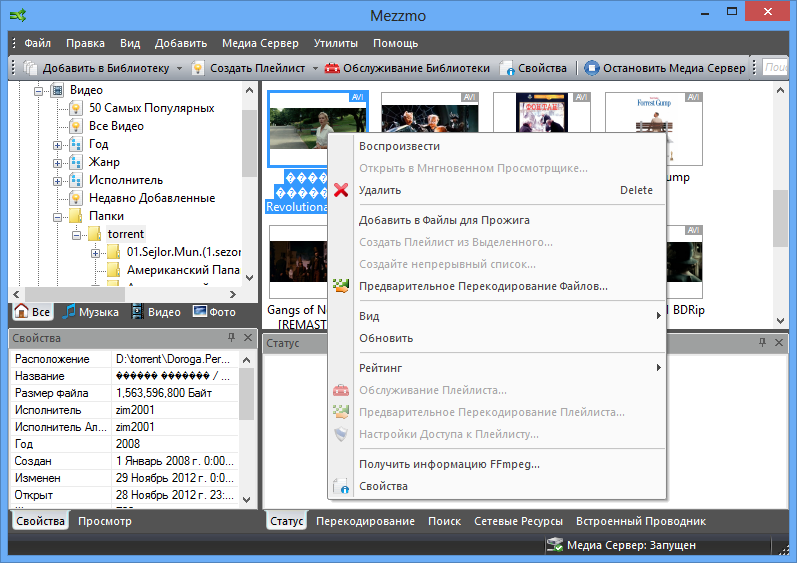Open the Утилиты menu

coord(335,43)
